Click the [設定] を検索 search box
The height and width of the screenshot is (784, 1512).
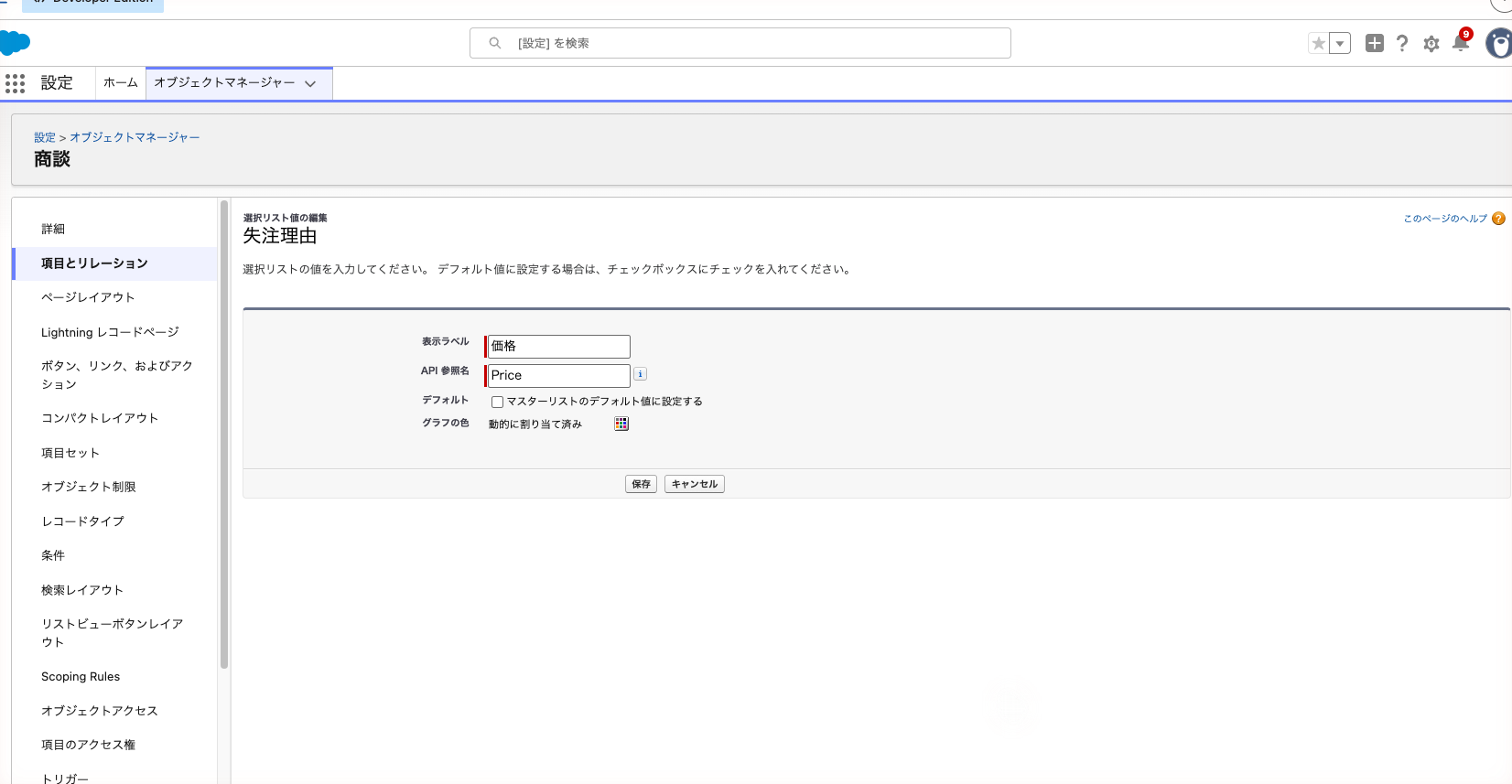[x=740, y=43]
